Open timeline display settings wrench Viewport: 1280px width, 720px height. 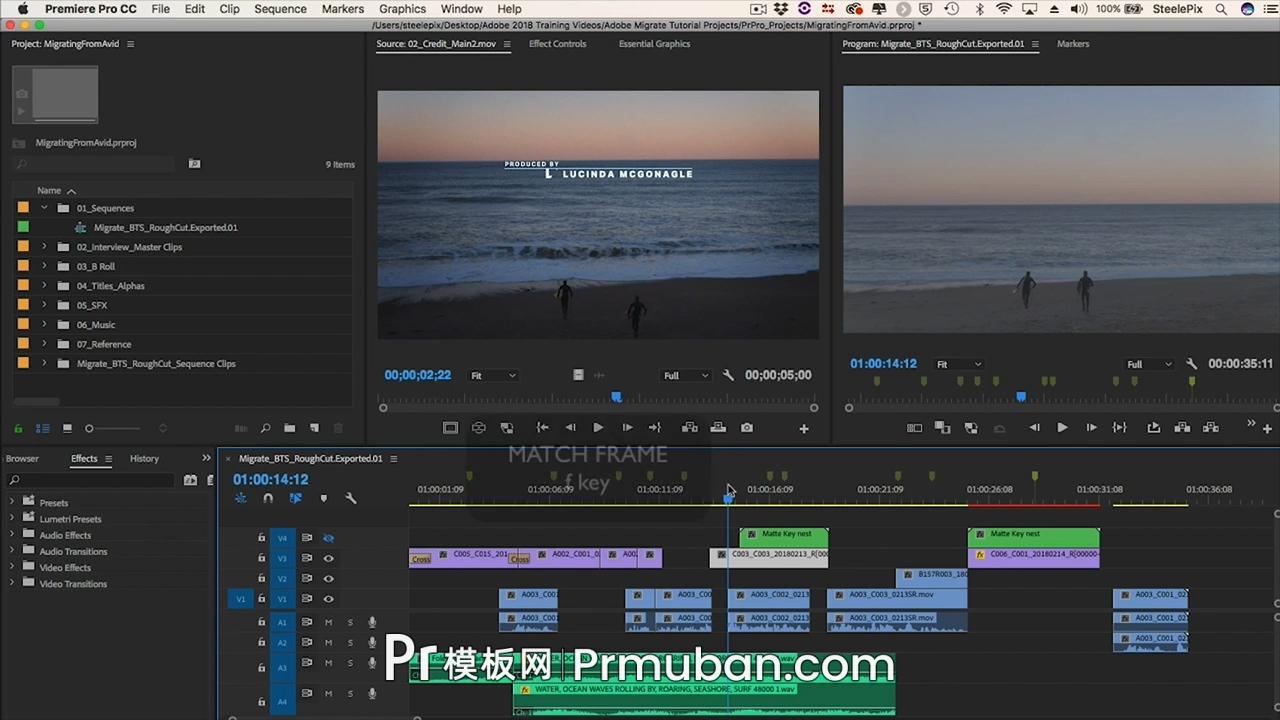(x=351, y=498)
